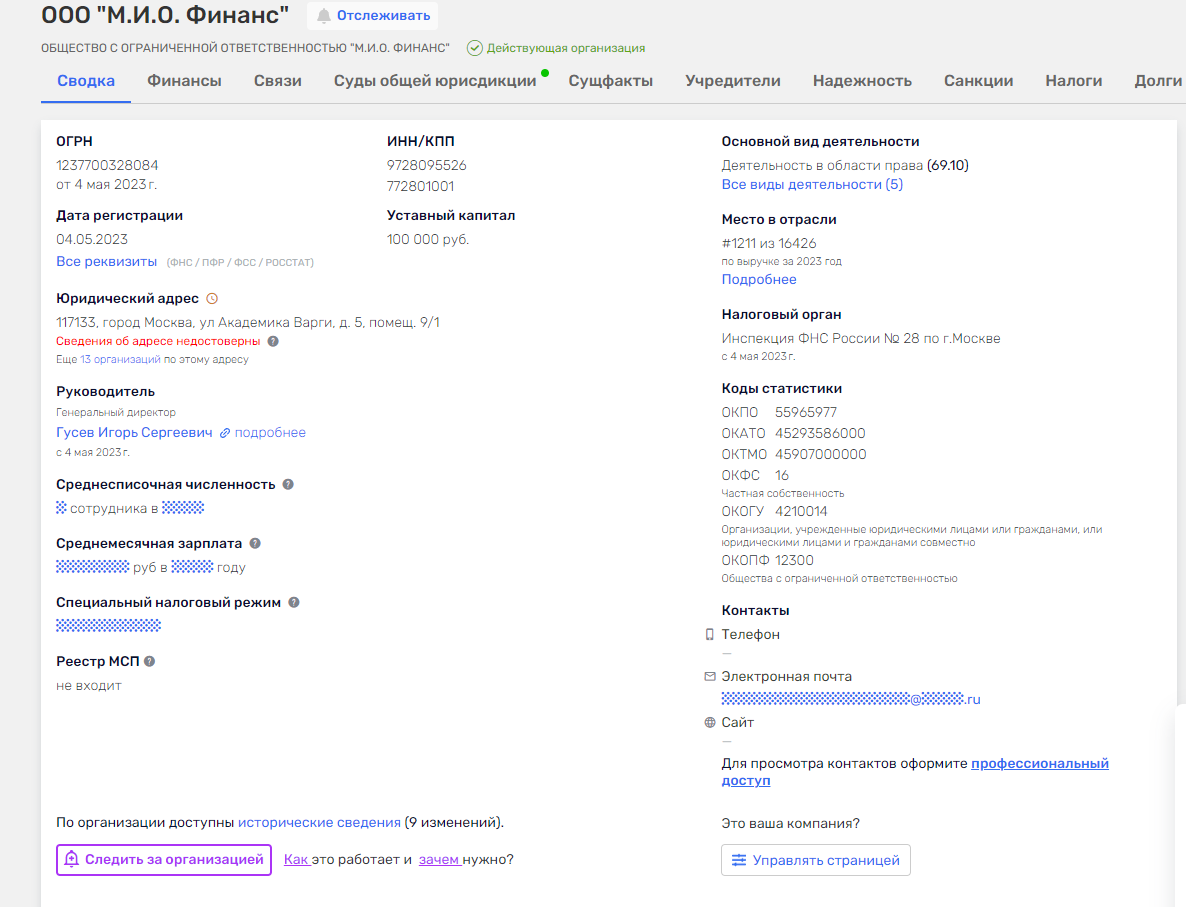Open help icon for Среднесписочная численность

pyautogui.click(x=288, y=484)
